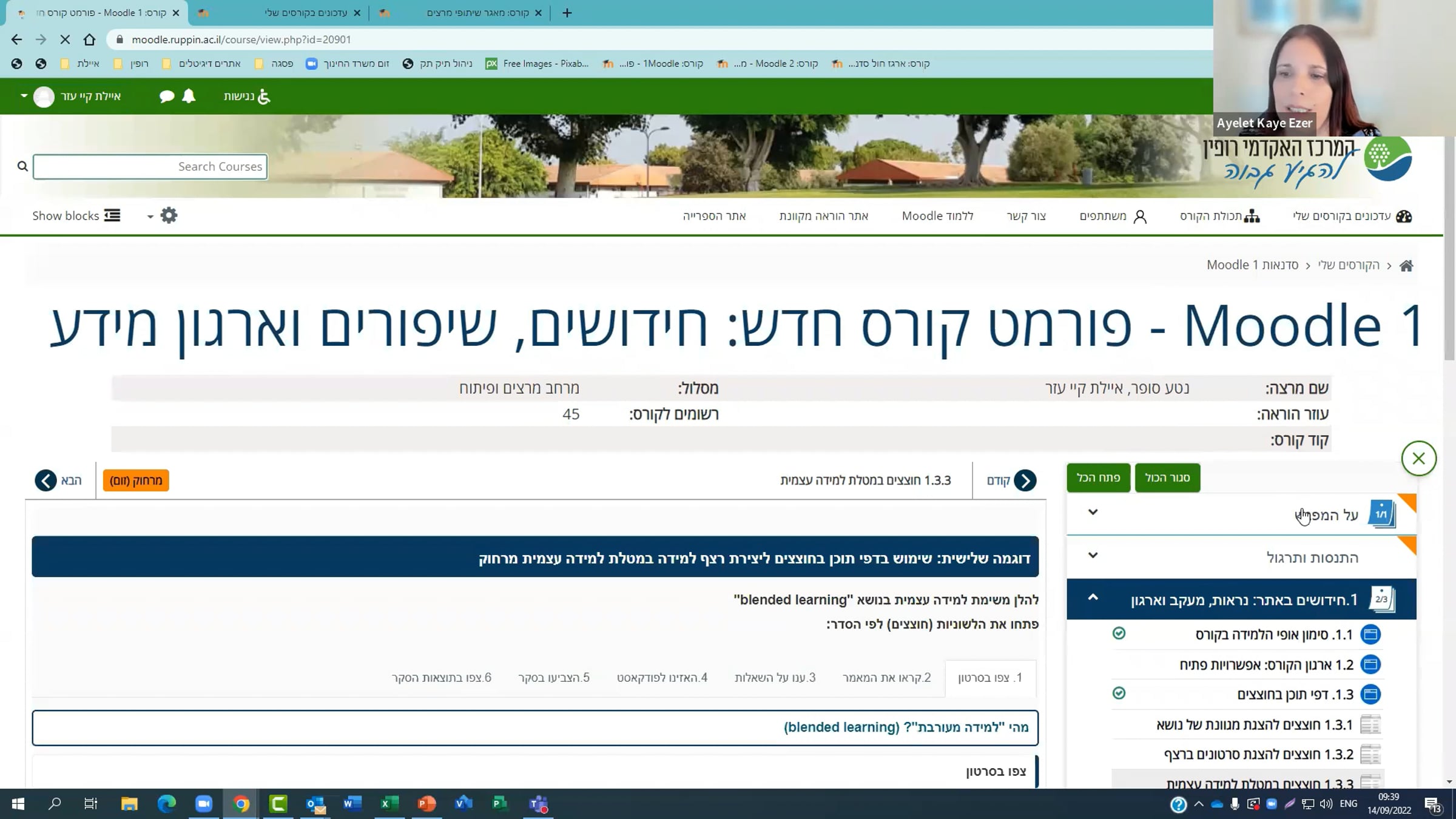Screen dimensions: 1456x819
Task: Toggle completion check for 1.3 דפי תוכן בחוצצים
Action: pos(1119,693)
